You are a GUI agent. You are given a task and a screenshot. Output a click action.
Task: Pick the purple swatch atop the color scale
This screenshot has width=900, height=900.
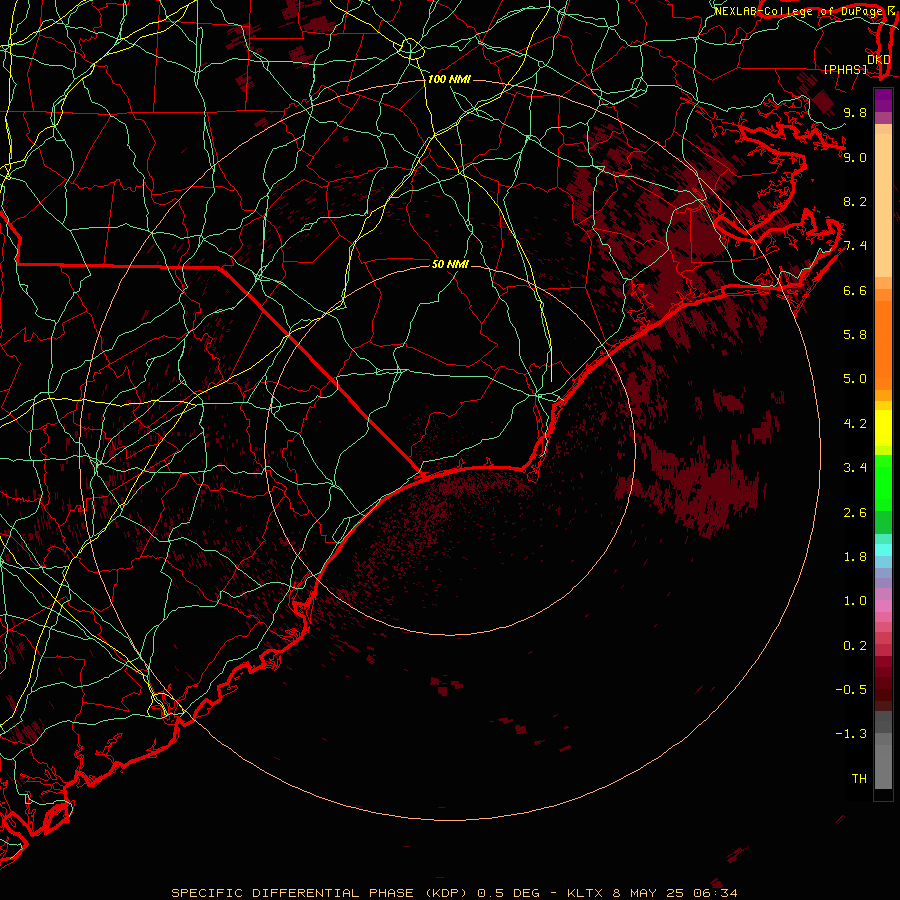(x=883, y=100)
